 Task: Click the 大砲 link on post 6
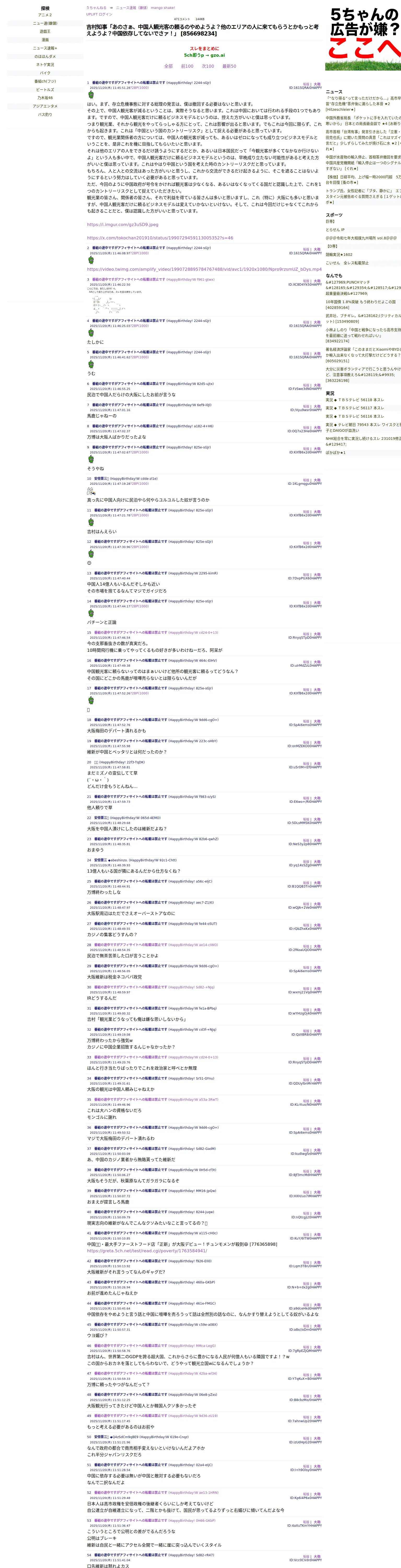tap(317, 385)
